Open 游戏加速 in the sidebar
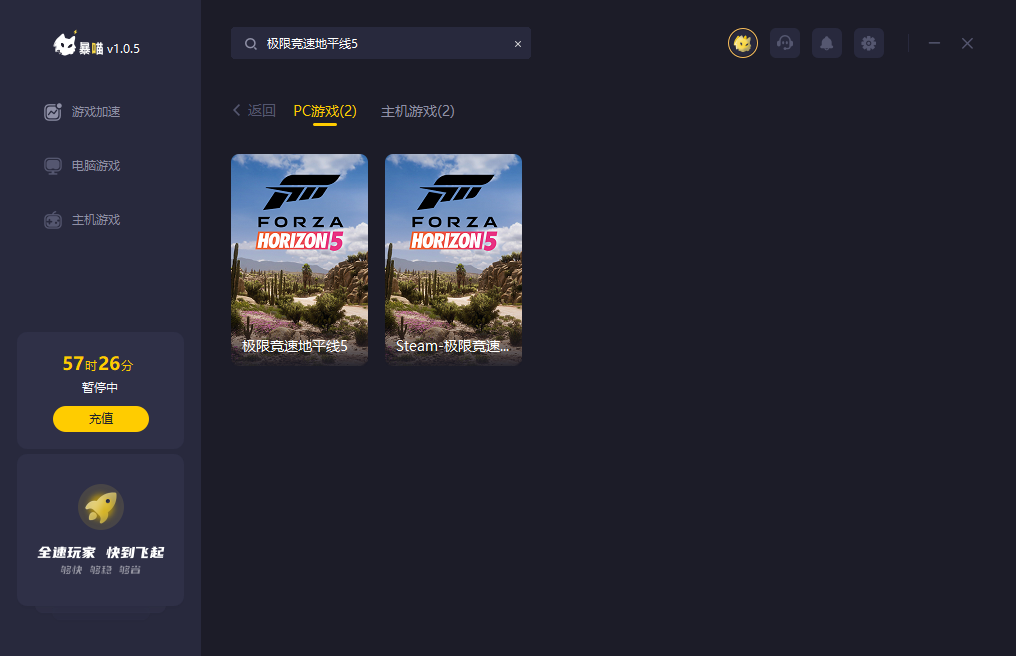1016x656 pixels. (x=82, y=112)
